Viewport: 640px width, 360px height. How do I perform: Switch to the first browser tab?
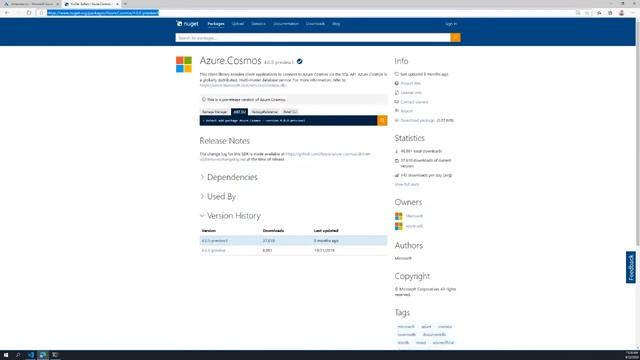tap(31, 4)
